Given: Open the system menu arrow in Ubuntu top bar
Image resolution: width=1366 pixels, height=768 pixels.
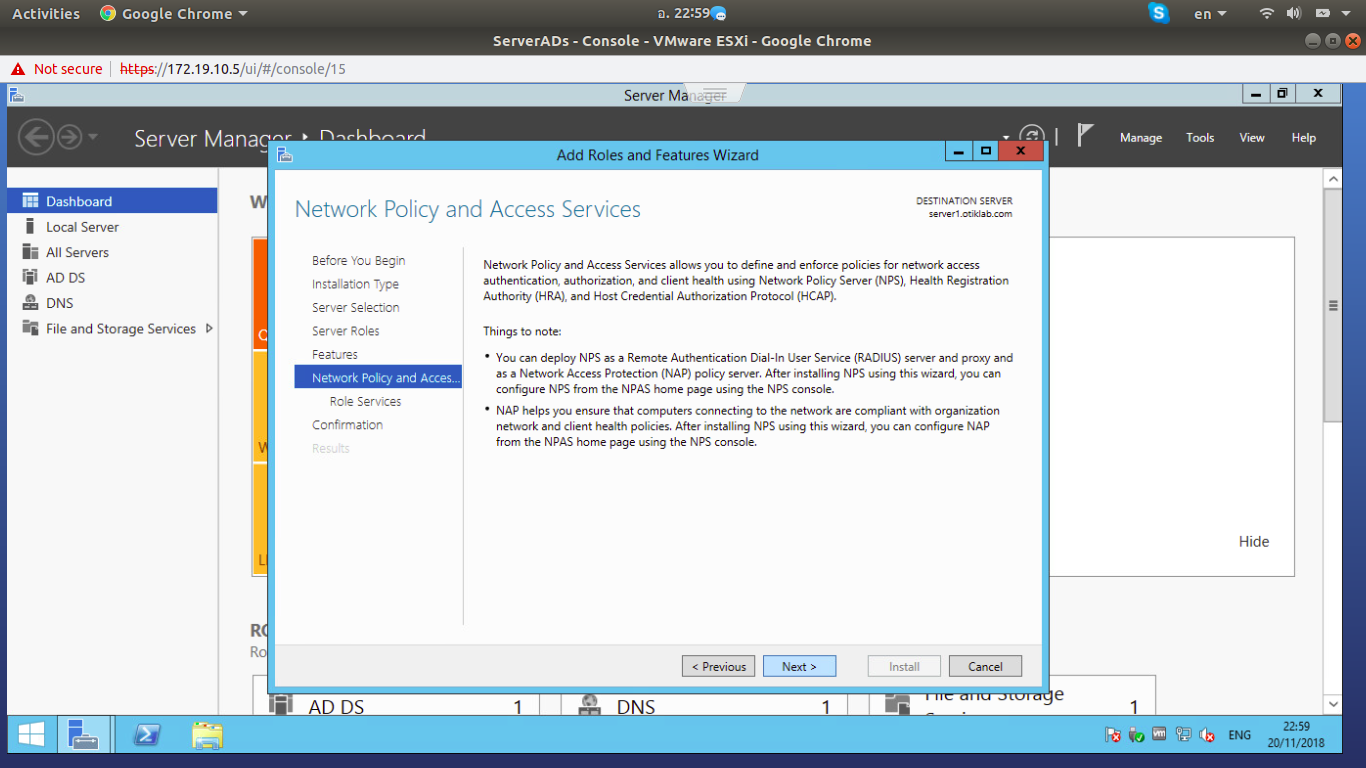Looking at the screenshot, I should pos(1347,14).
